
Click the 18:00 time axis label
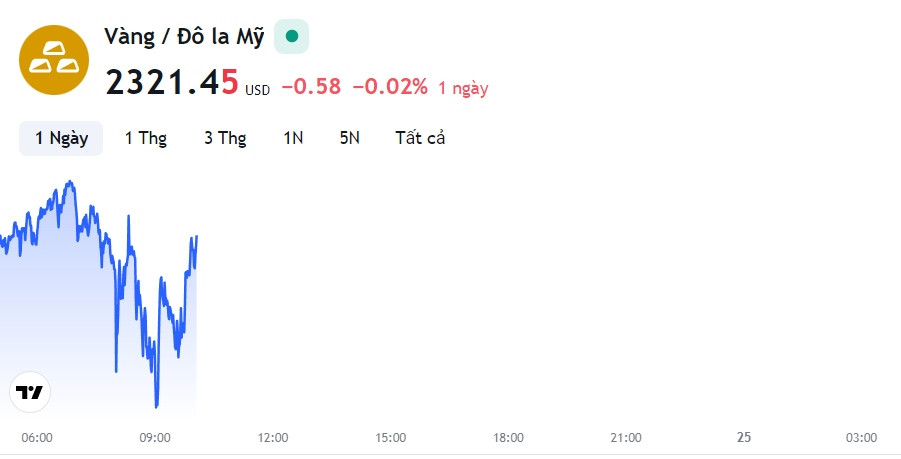click(x=508, y=437)
